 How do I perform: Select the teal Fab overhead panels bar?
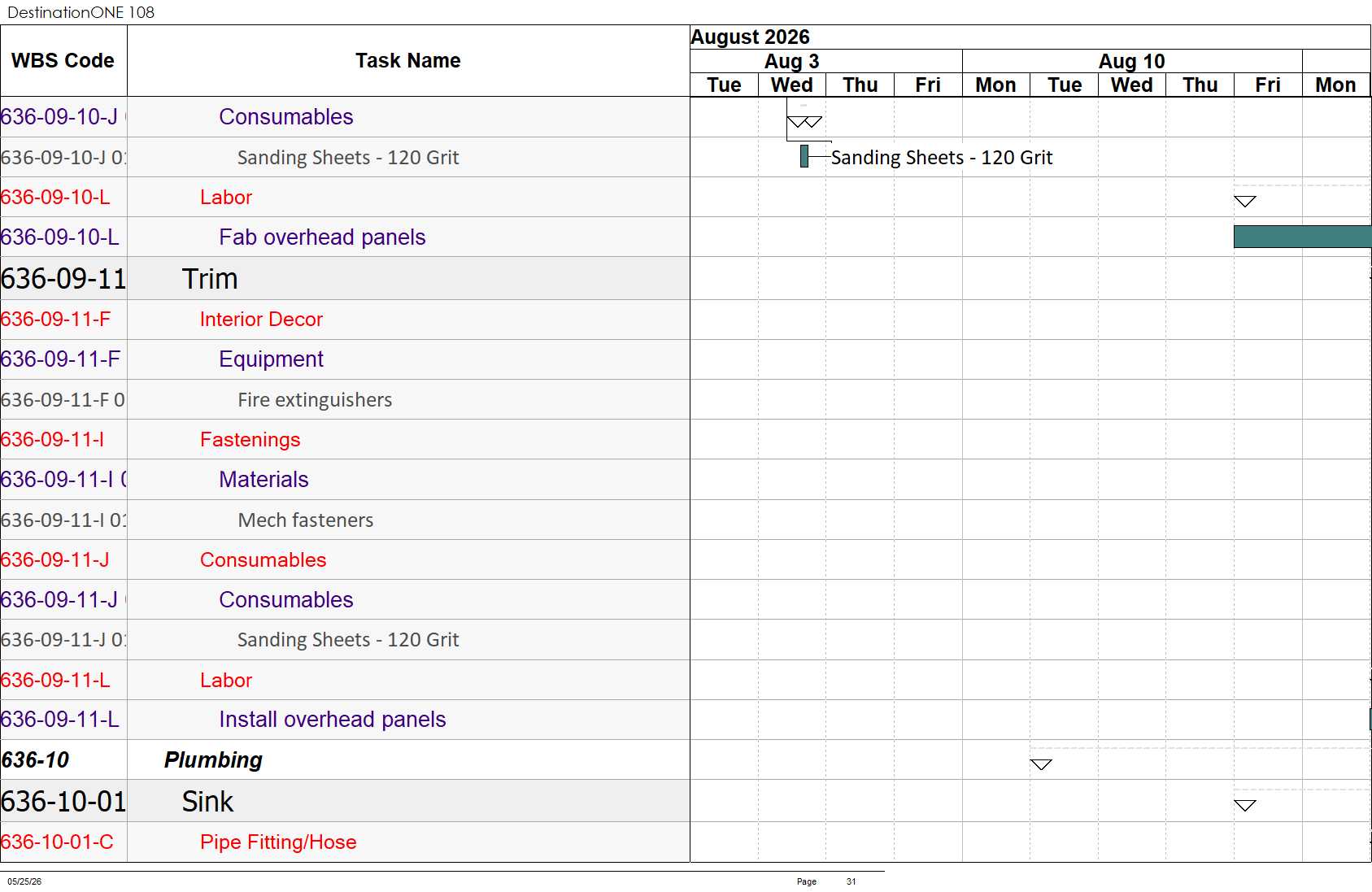1302,237
